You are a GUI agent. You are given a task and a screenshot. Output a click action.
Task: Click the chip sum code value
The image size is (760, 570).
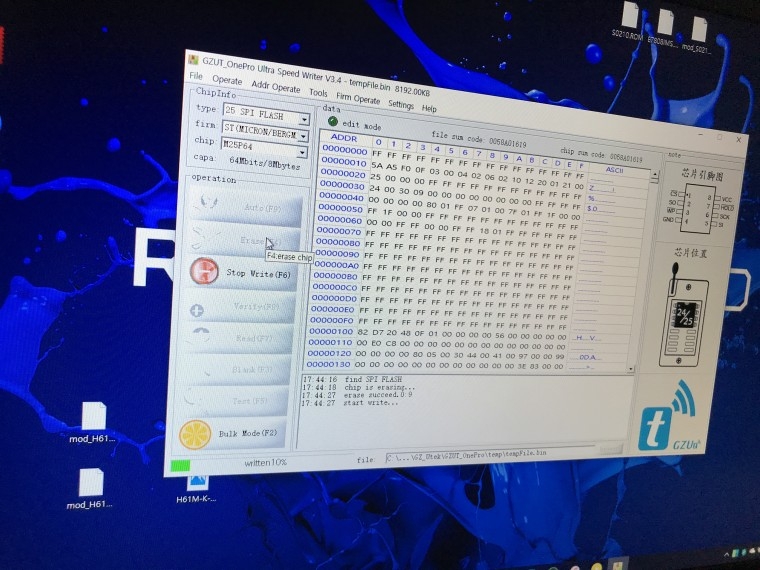click(626, 158)
